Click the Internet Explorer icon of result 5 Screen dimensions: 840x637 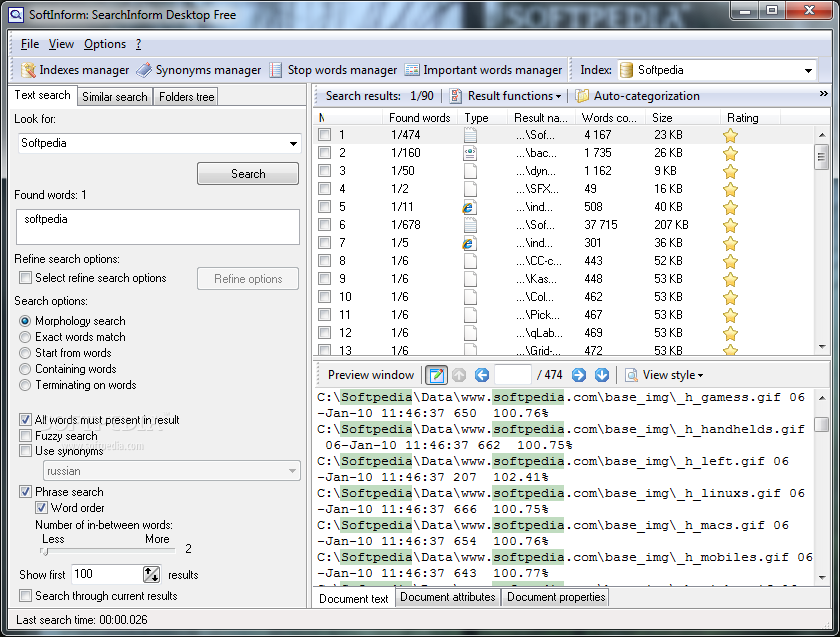tap(468, 207)
